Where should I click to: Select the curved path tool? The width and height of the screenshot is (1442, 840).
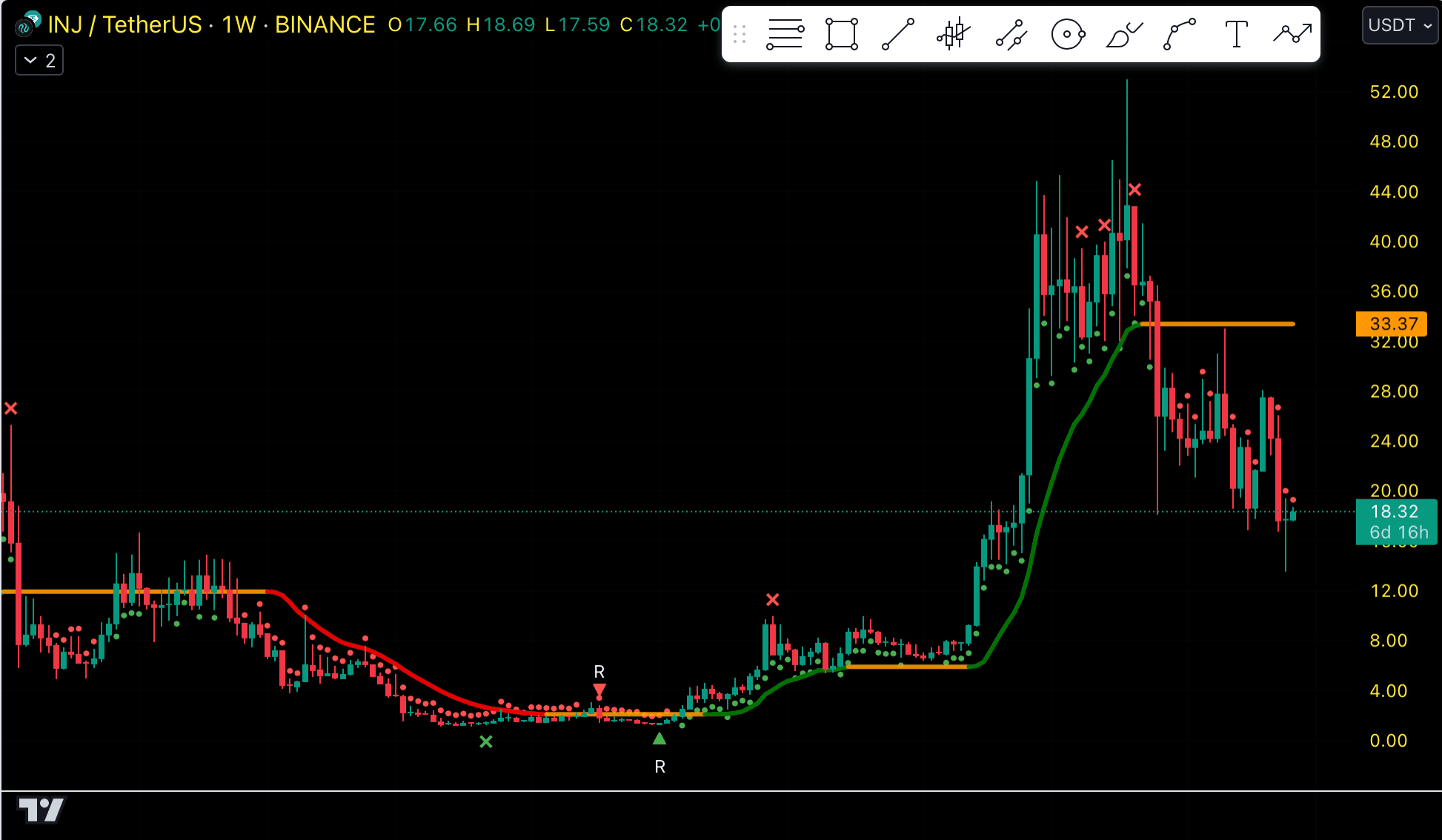tap(1180, 34)
